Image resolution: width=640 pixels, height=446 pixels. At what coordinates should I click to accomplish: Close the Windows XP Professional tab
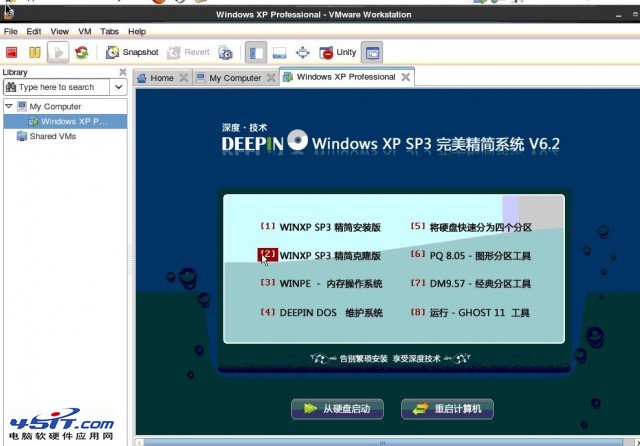click(x=406, y=77)
